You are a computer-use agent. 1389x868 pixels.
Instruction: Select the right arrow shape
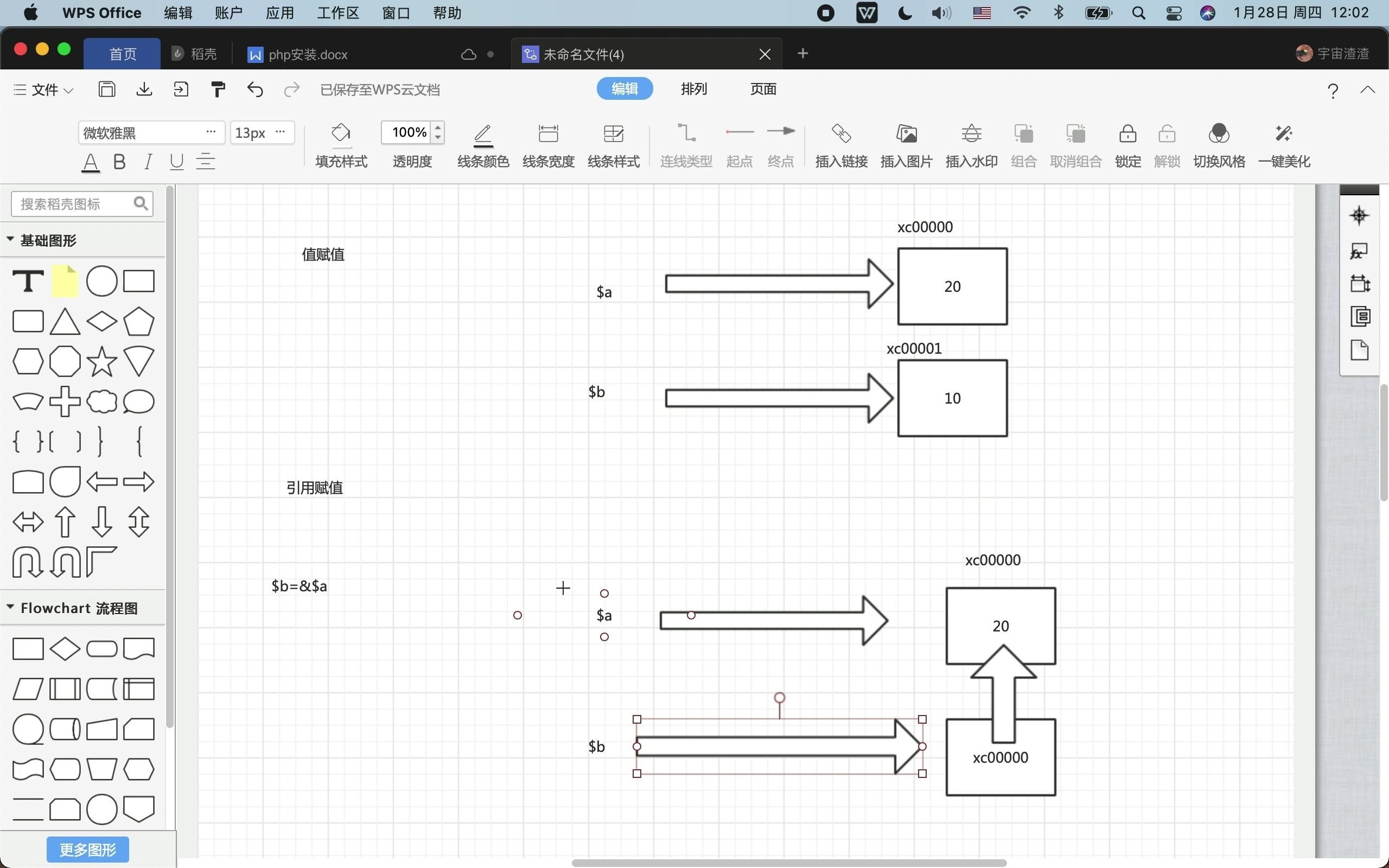click(x=139, y=482)
